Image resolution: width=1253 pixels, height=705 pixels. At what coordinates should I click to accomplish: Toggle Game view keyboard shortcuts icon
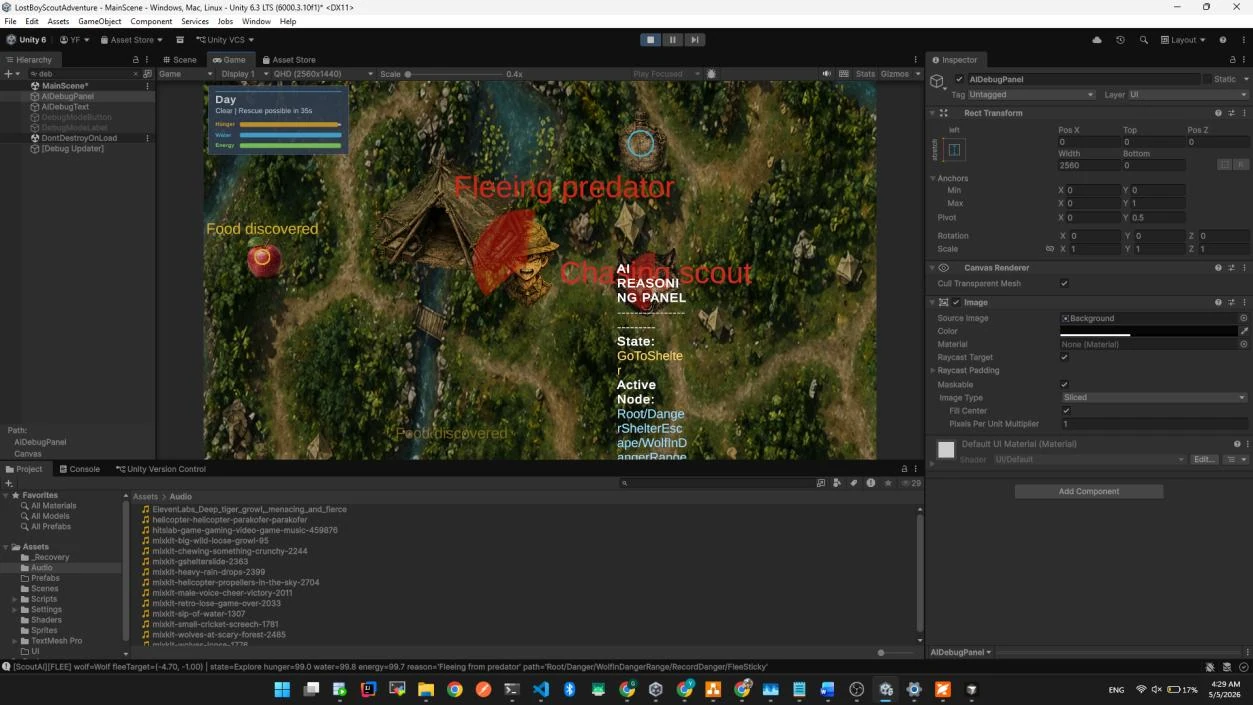844,74
